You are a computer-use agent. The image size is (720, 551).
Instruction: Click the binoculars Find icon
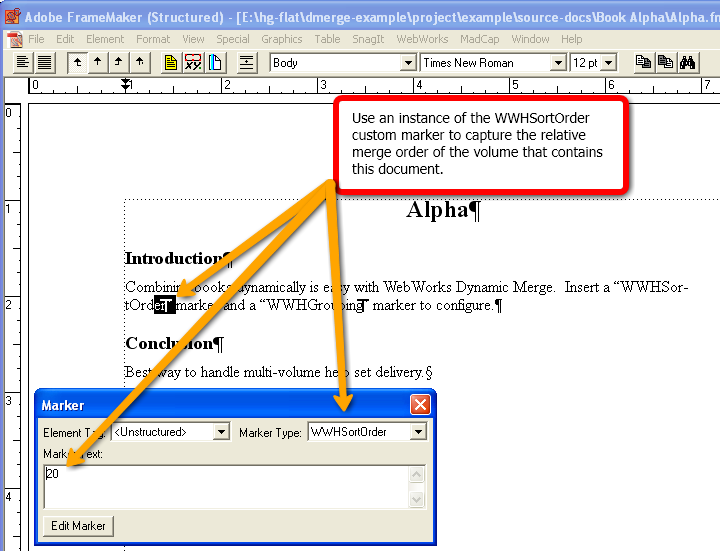pos(687,62)
